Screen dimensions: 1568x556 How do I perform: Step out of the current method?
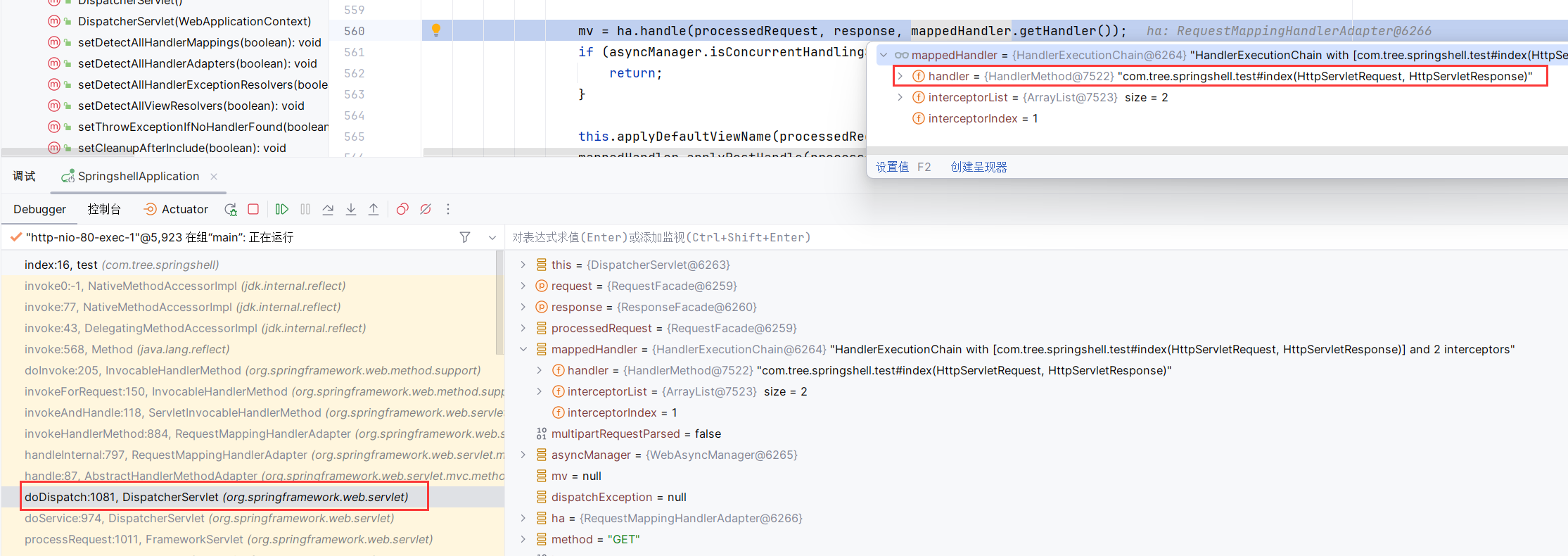[374, 209]
